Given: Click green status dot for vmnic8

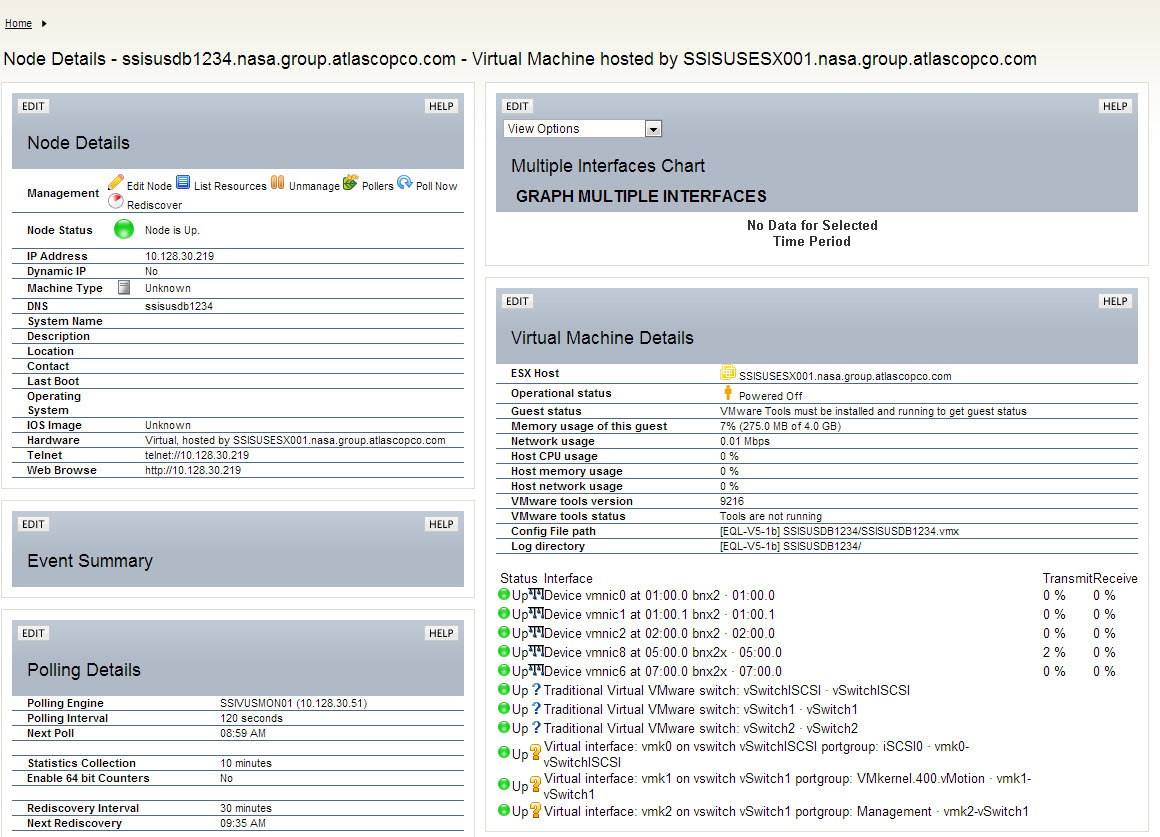Looking at the screenshot, I should point(504,651).
